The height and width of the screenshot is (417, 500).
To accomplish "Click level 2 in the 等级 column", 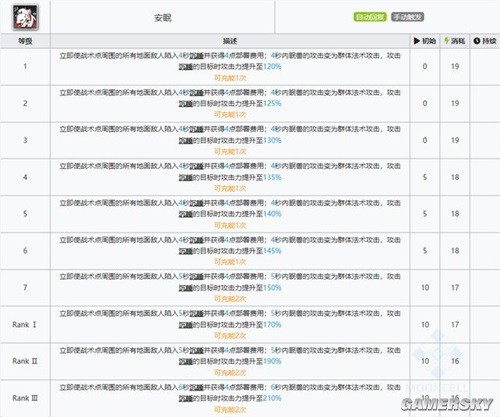I will 25,103.
